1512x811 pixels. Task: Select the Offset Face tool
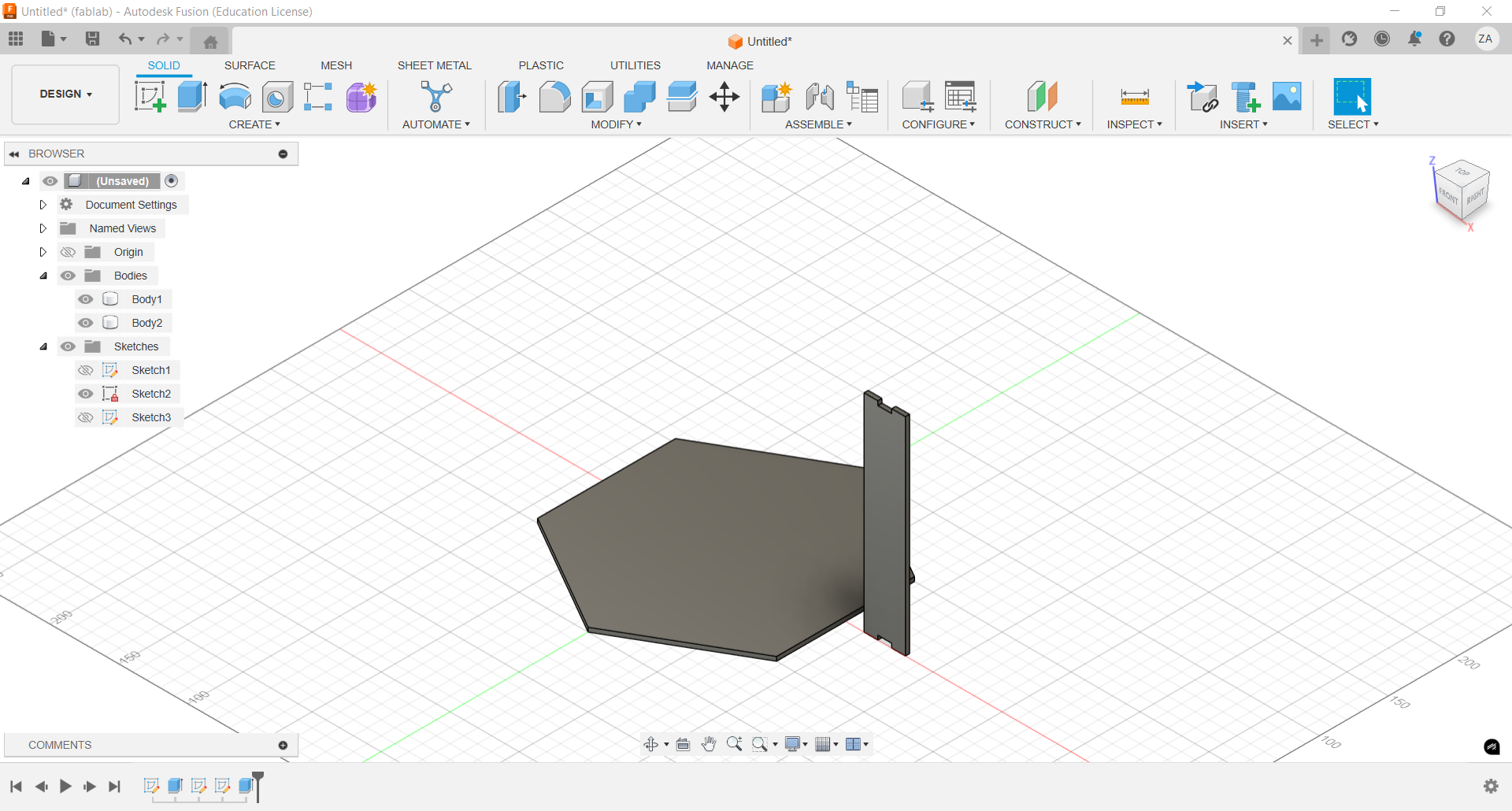682,97
